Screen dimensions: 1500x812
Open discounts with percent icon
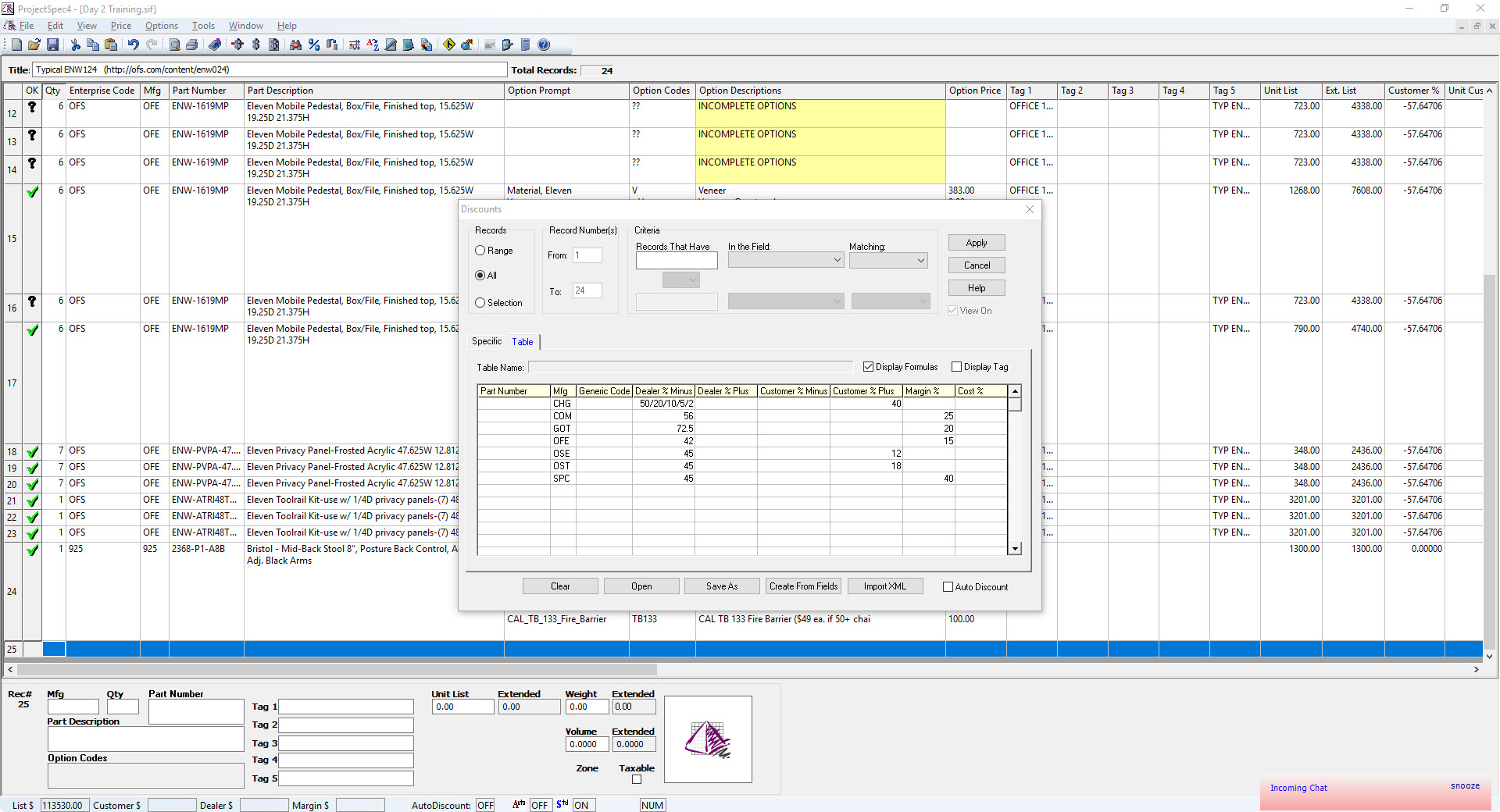(313, 45)
